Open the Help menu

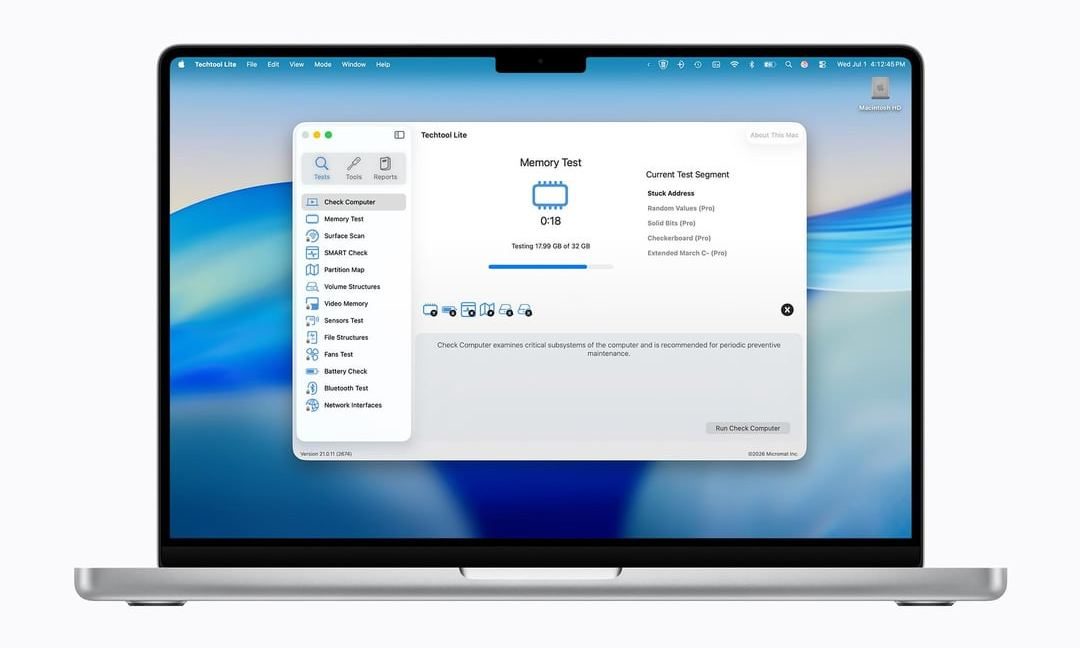point(383,64)
